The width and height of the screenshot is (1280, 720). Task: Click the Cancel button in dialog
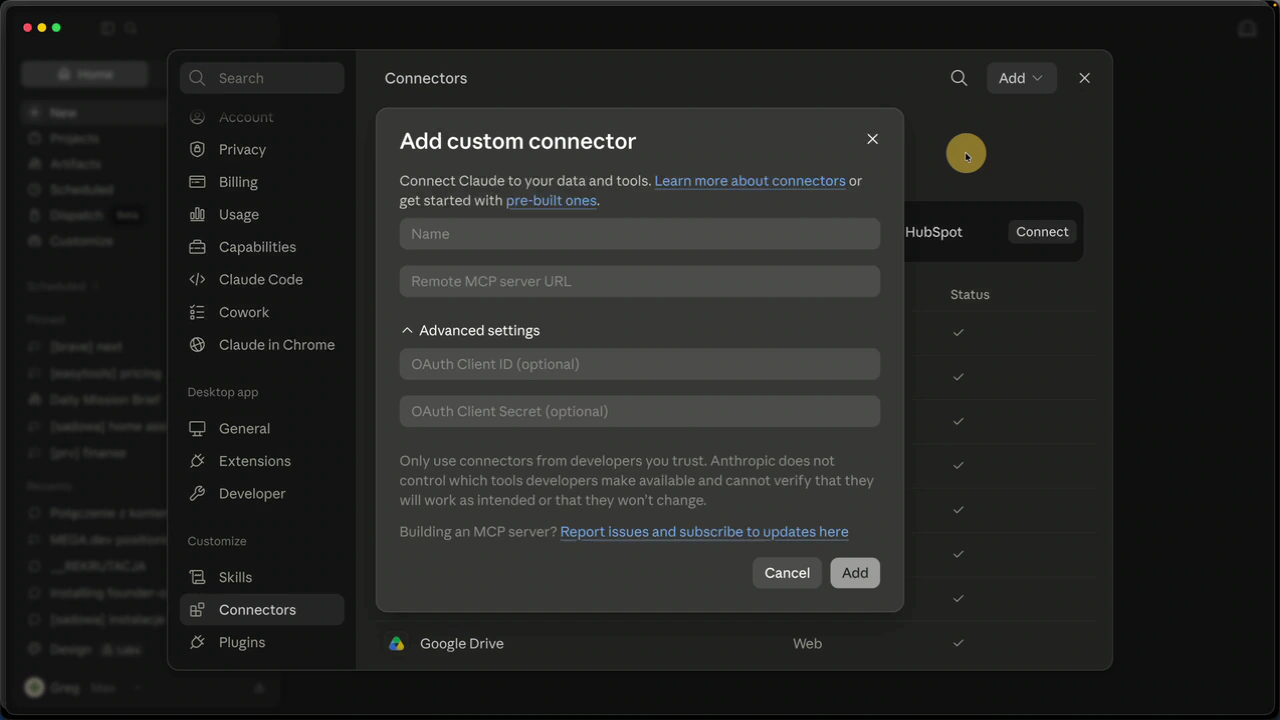(787, 573)
